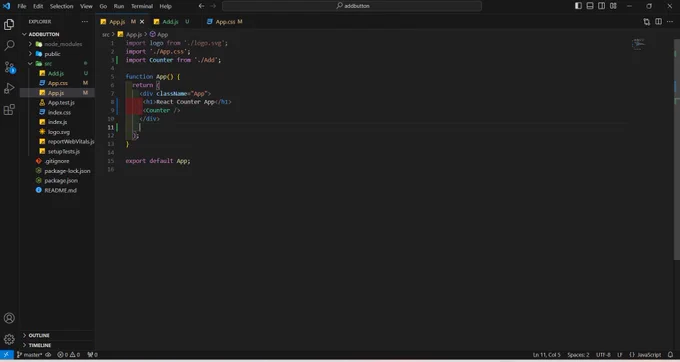
Task: Open the Extensions view
Action: click(9, 110)
